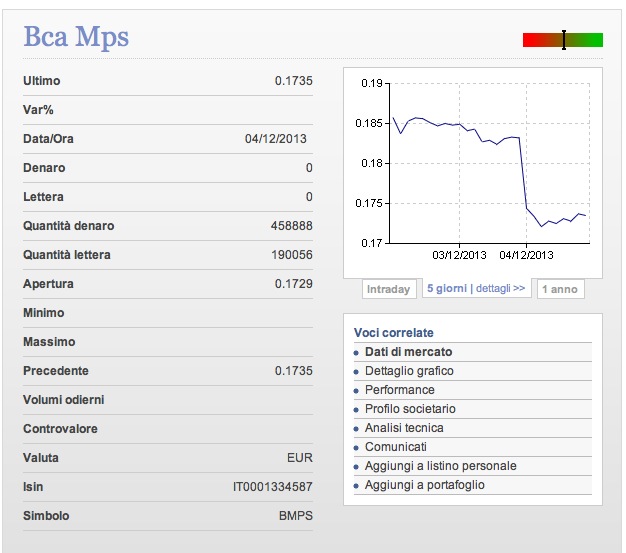Click the red-green trend indicator bar
626x553 pixels.
(562, 40)
